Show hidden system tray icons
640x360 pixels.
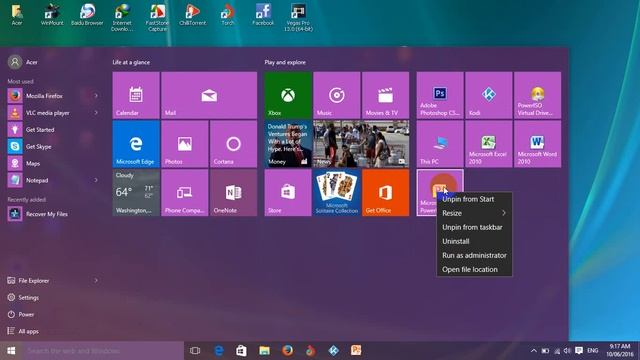533,351
